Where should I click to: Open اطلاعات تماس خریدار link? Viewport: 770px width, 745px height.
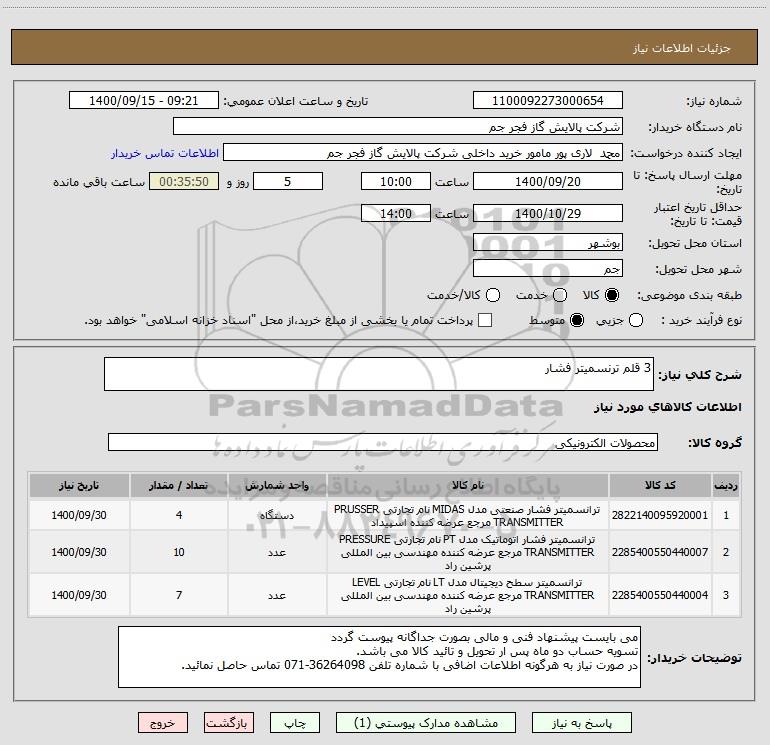165,153
